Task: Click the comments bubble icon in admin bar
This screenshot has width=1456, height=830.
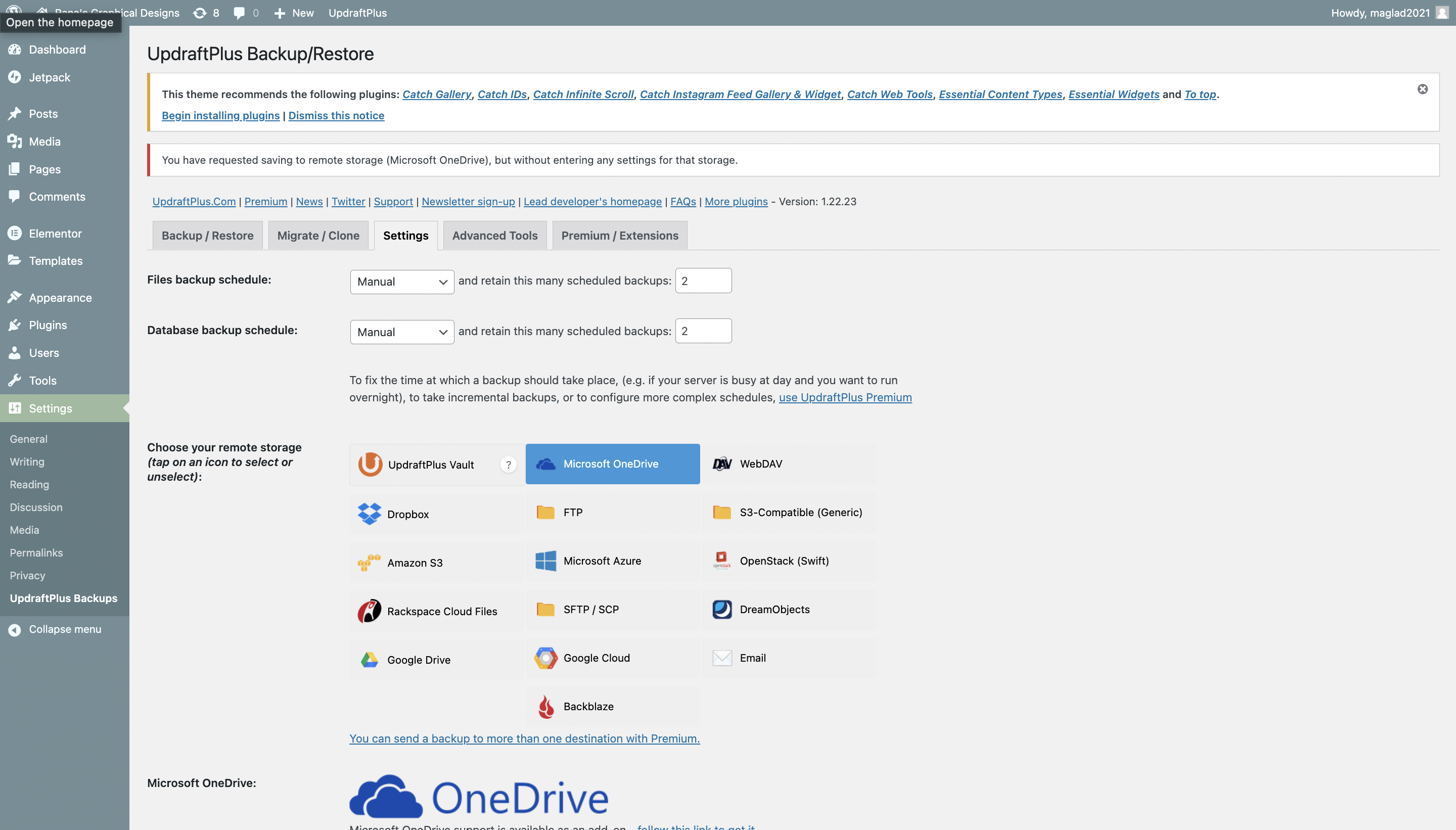Action: pyautogui.click(x=240, y=13)
